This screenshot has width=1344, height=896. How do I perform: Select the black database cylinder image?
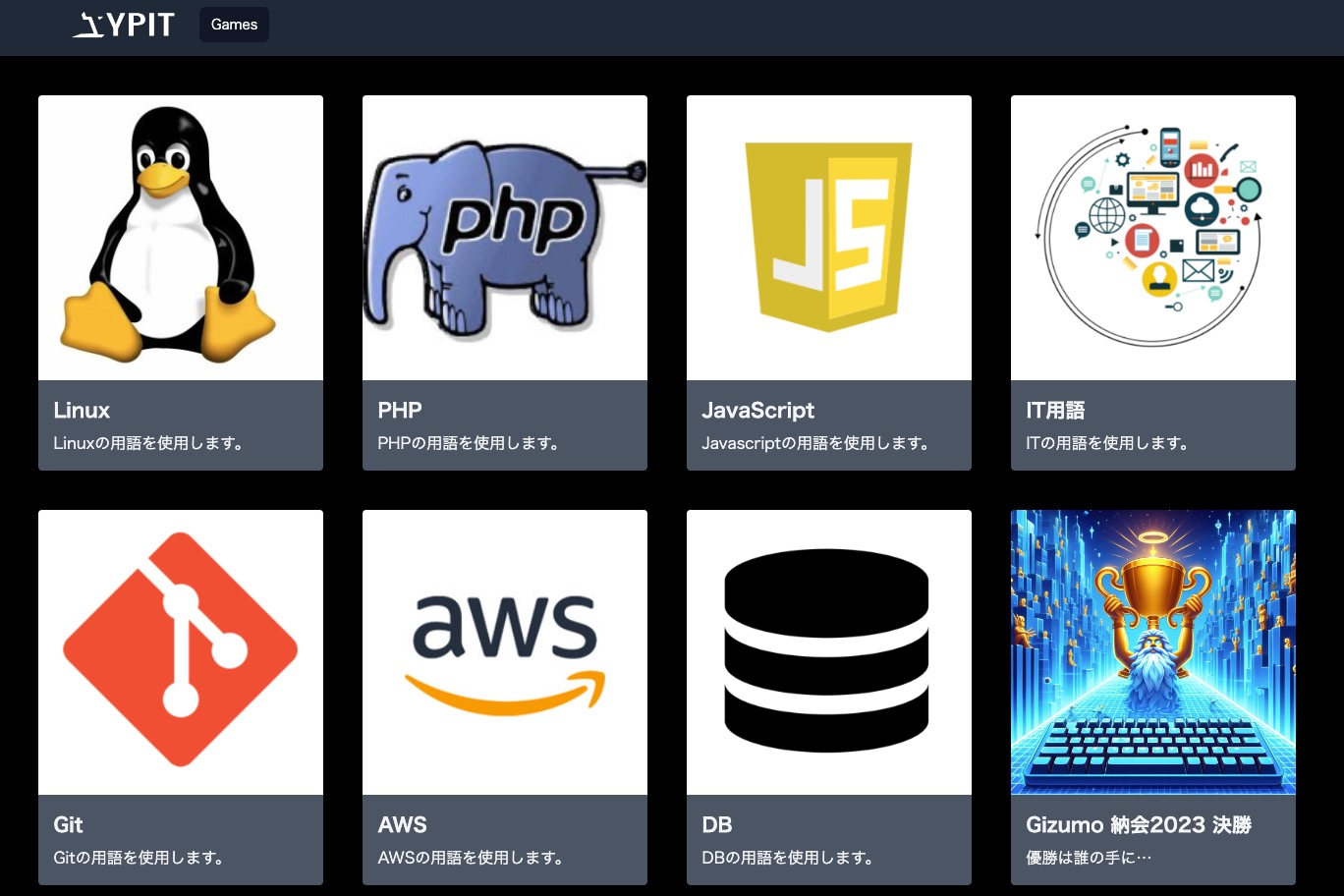829,652
